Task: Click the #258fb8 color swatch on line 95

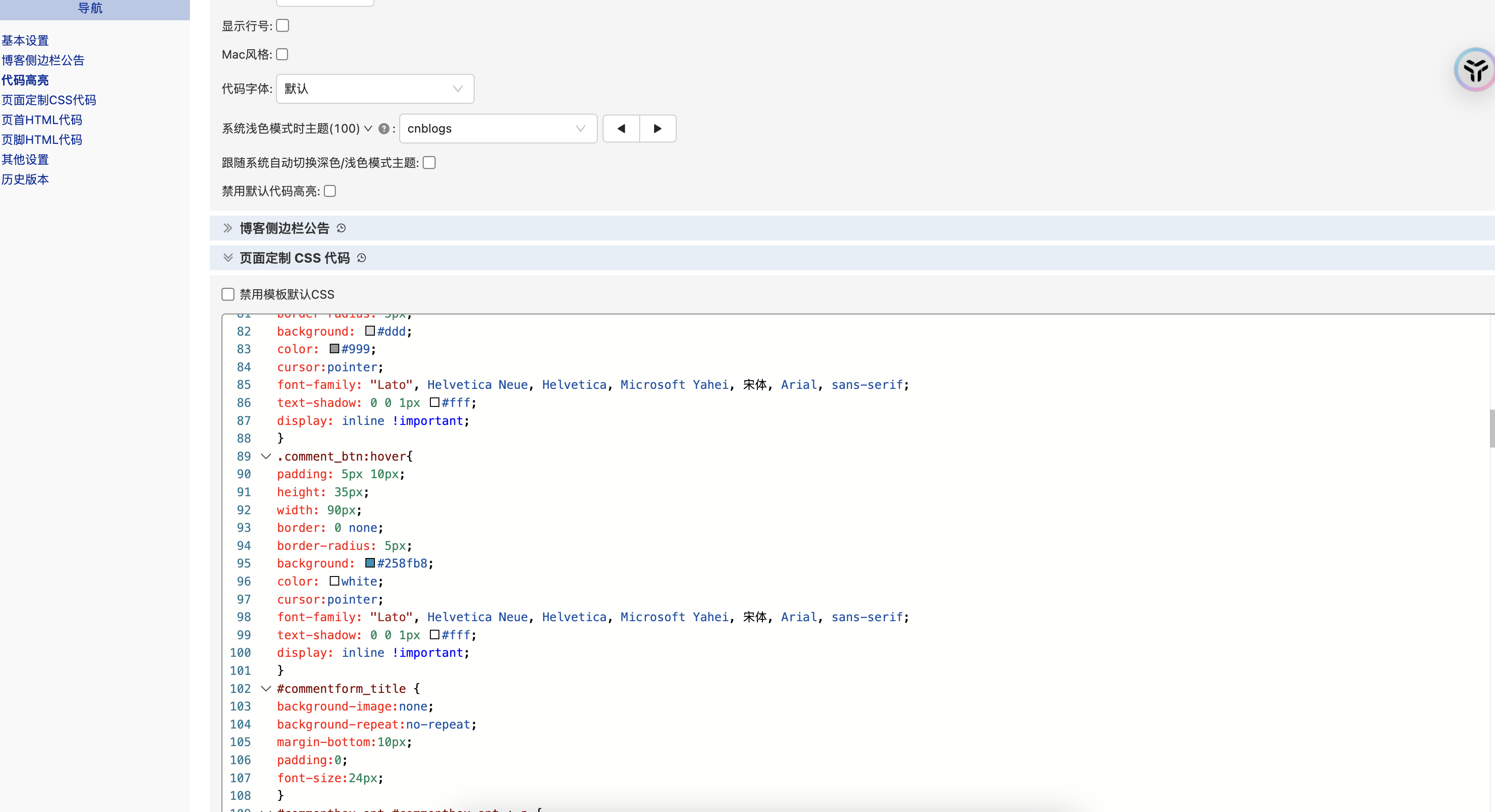Action: pyautogui.click(x=369, y=563)
